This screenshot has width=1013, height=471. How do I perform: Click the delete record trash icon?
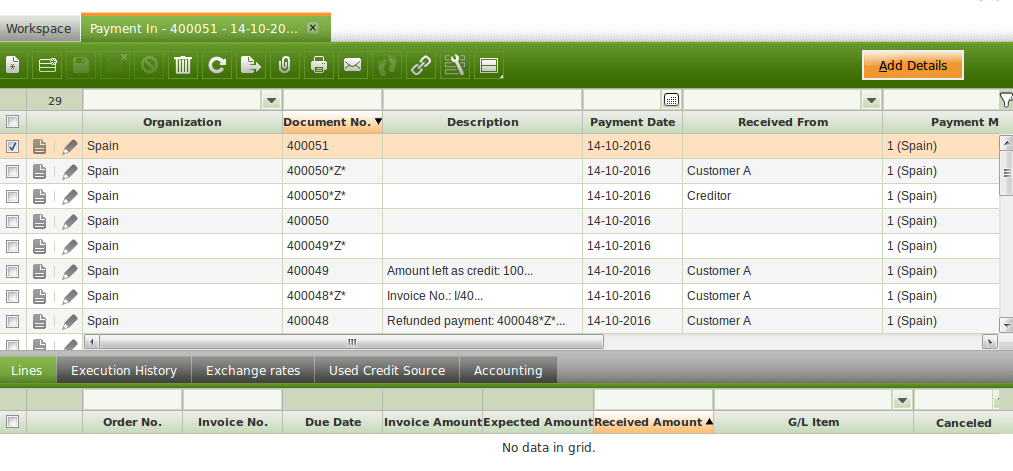pyautogui.click(x=183, y=66)
